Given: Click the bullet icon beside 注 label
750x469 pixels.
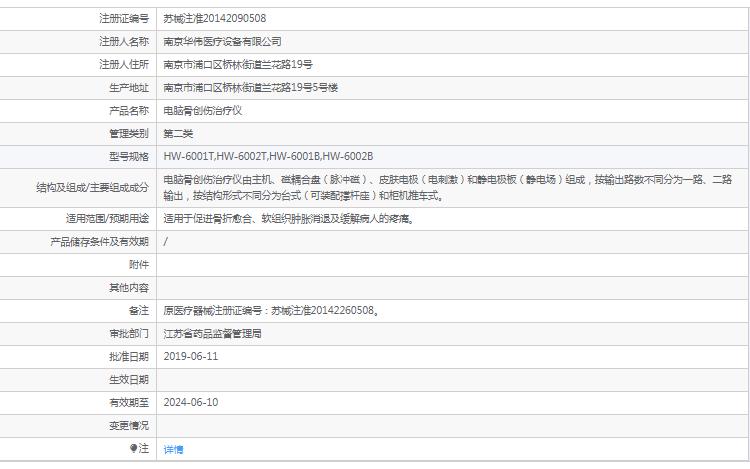Looking at the screenshot, I should [133, 448].
